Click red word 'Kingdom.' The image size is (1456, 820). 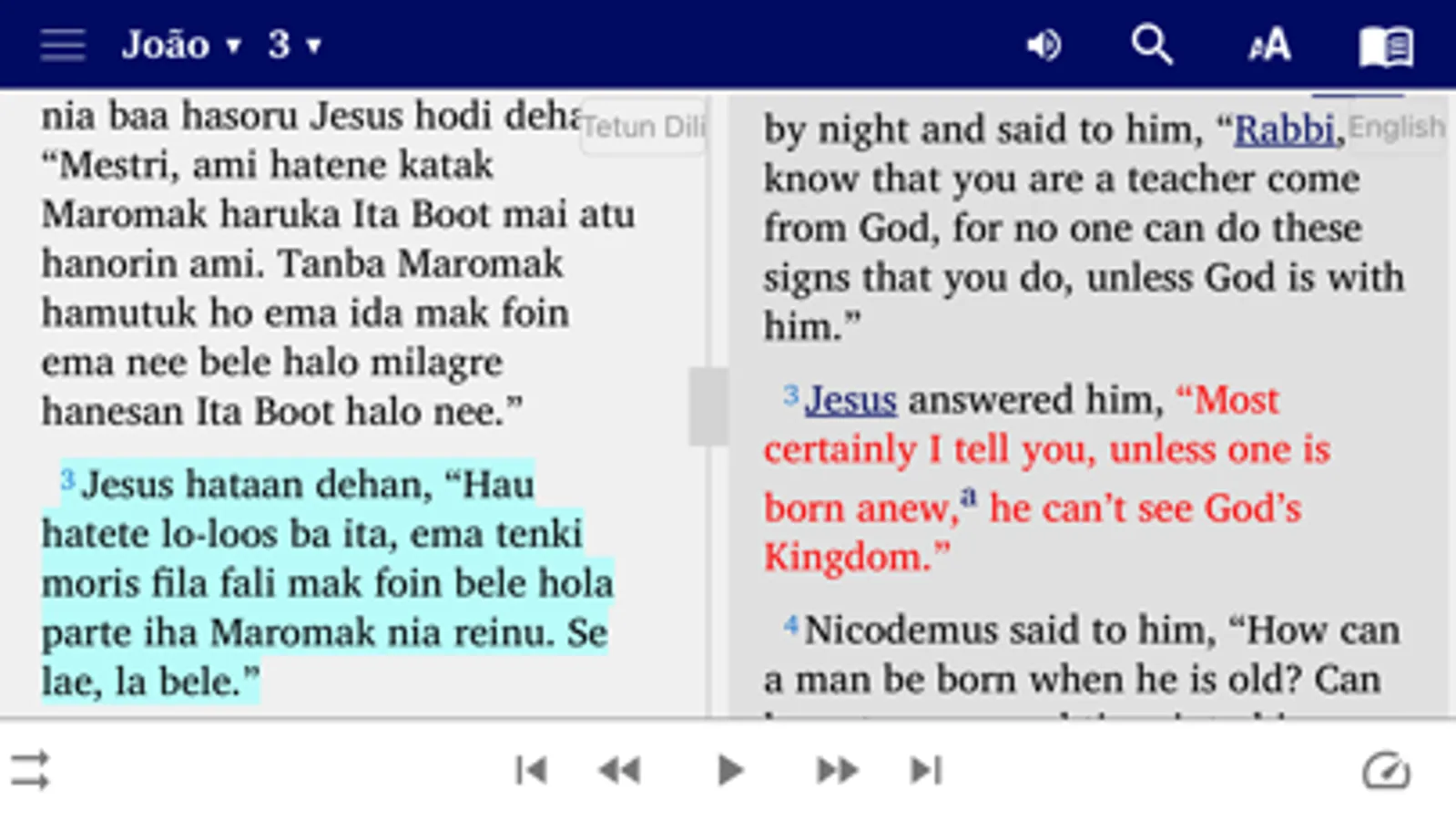847,557
